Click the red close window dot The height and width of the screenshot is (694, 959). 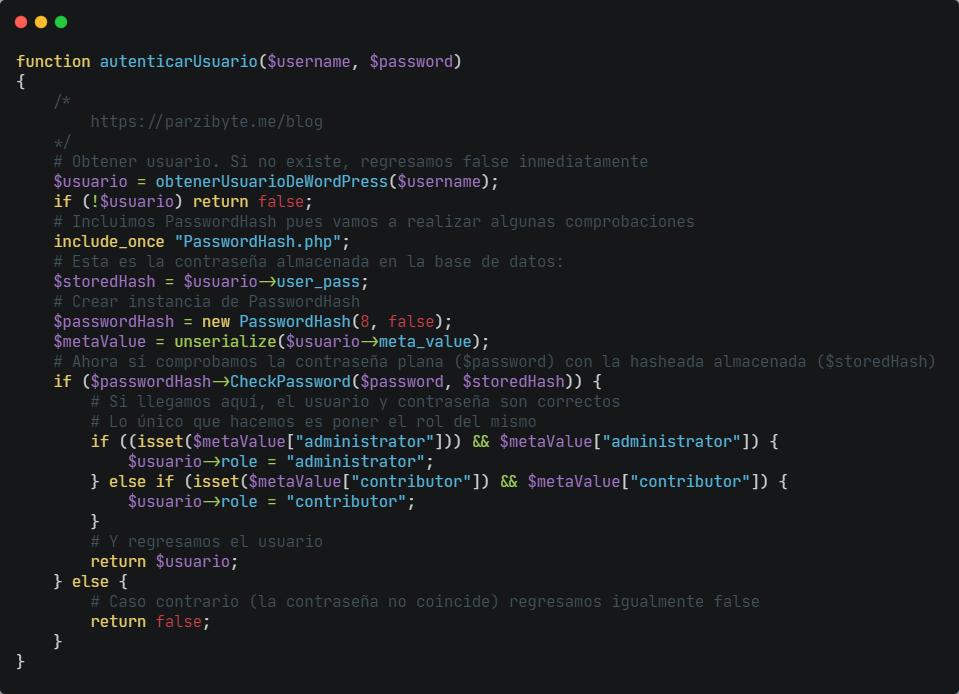pyautogui.click(x=21, y=22)
